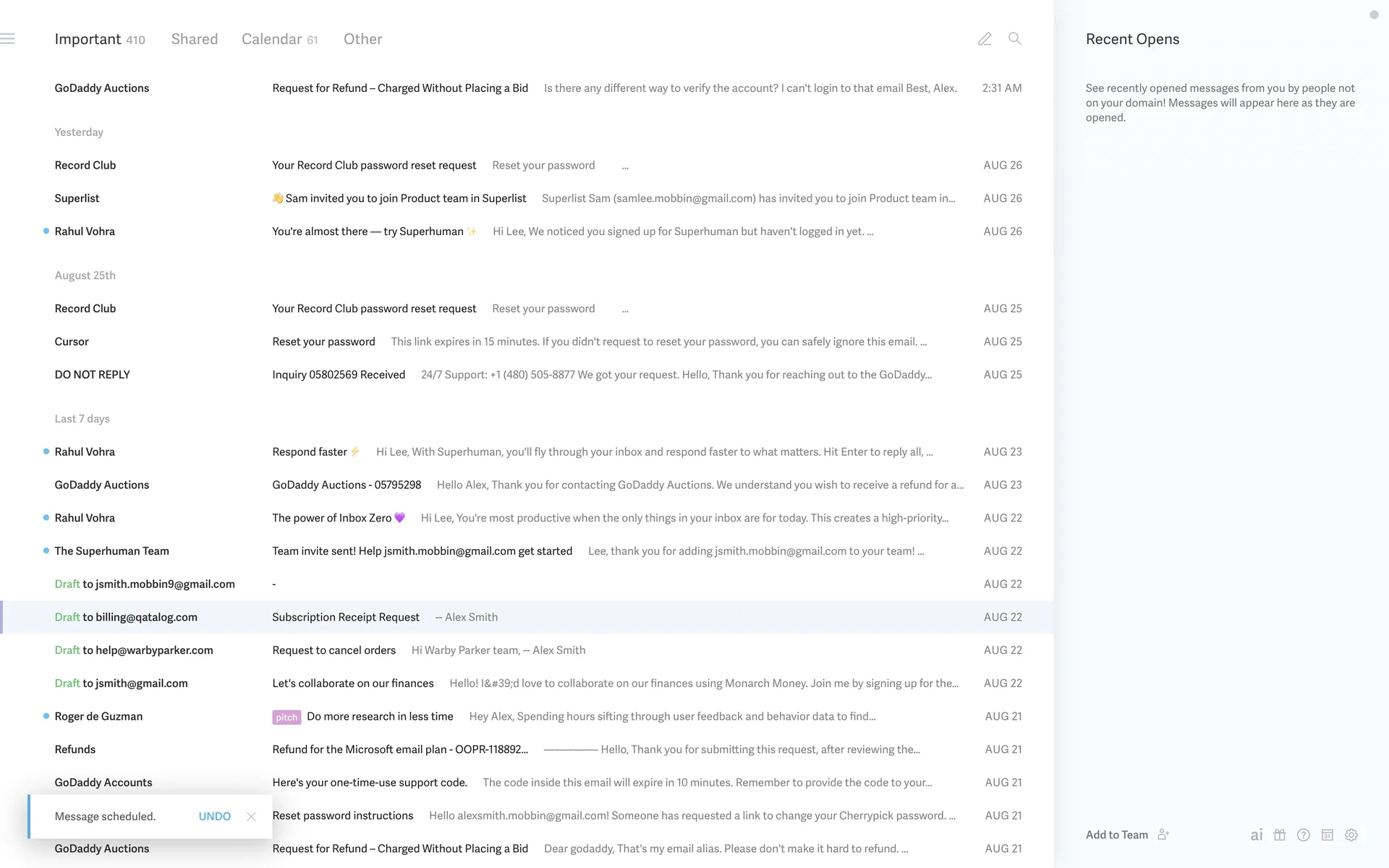This screenshot has height=868, width=1389.
Task: Open the ai assistant icon
Action: pyautogui.click(x=1257, y=835)
